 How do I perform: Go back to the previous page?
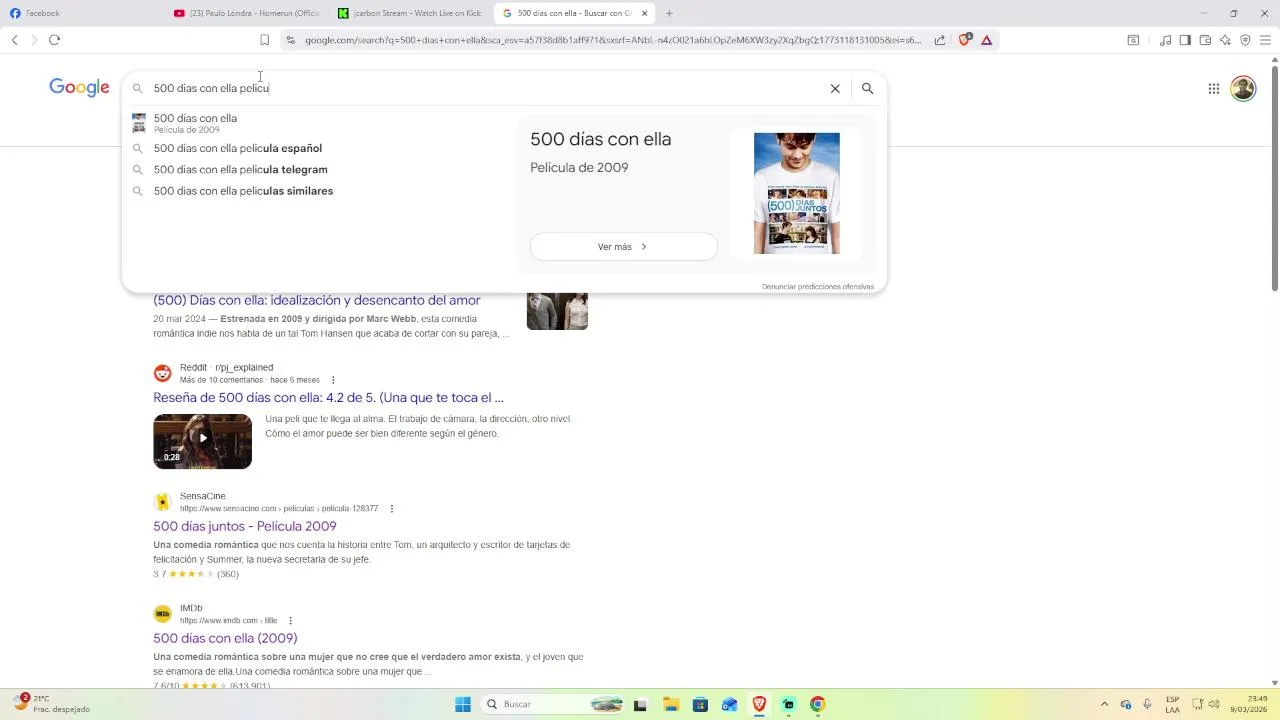coord(14,40)
